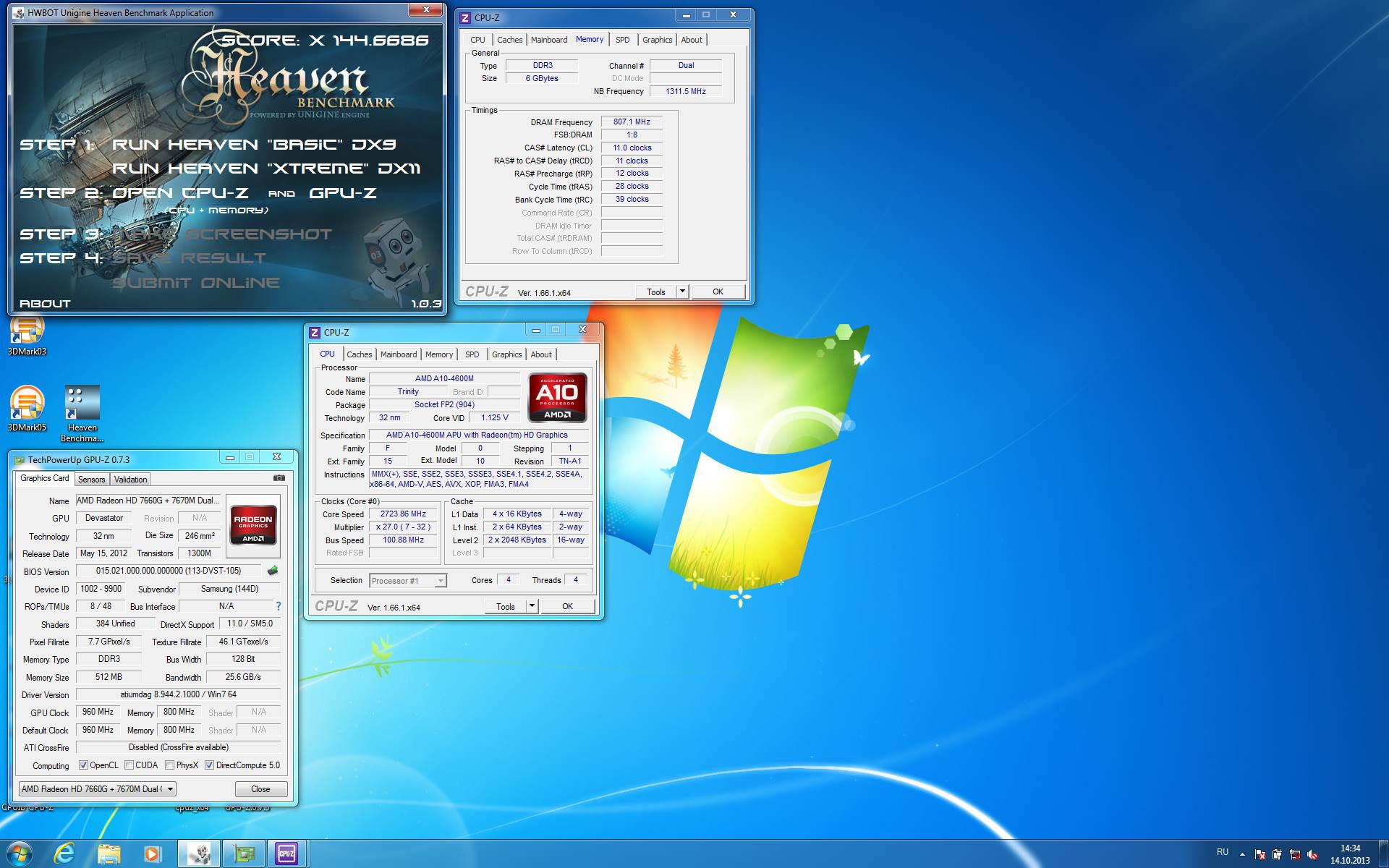Click Core Speed value 2723.86 MHz
This screenshot has width=1389, height=868.
(x=403, y=514)
